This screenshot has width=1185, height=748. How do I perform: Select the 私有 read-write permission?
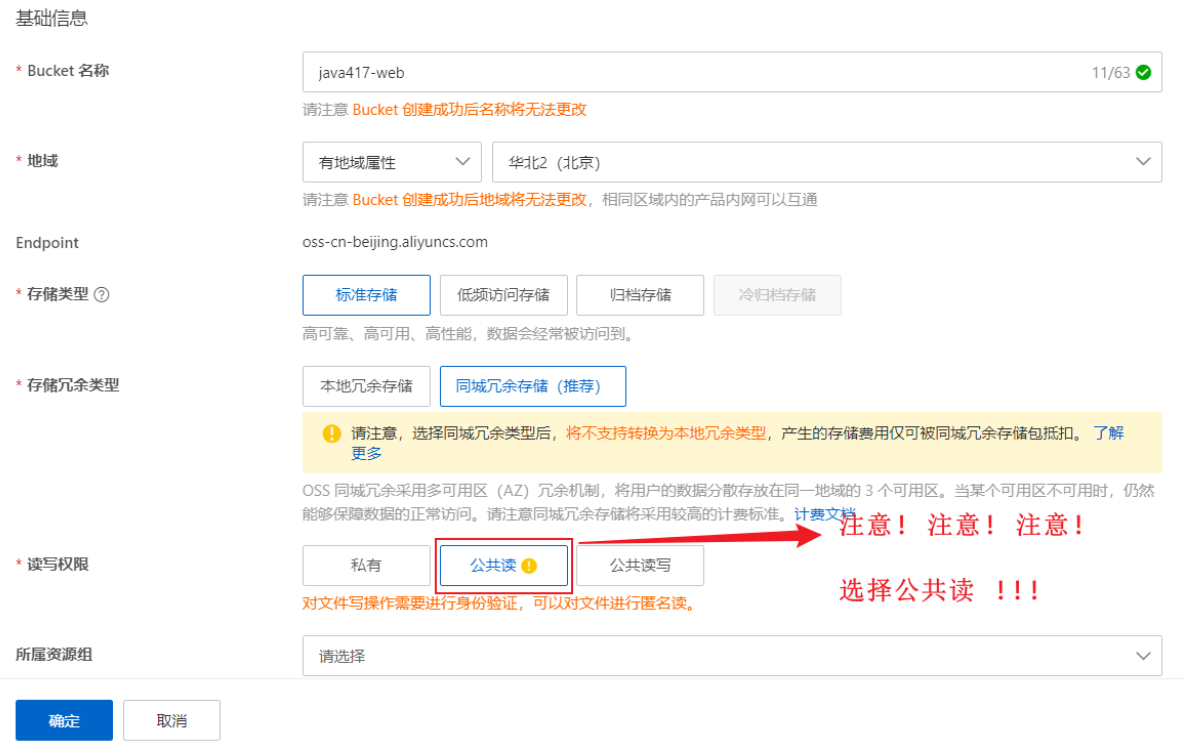pos(366,565)
